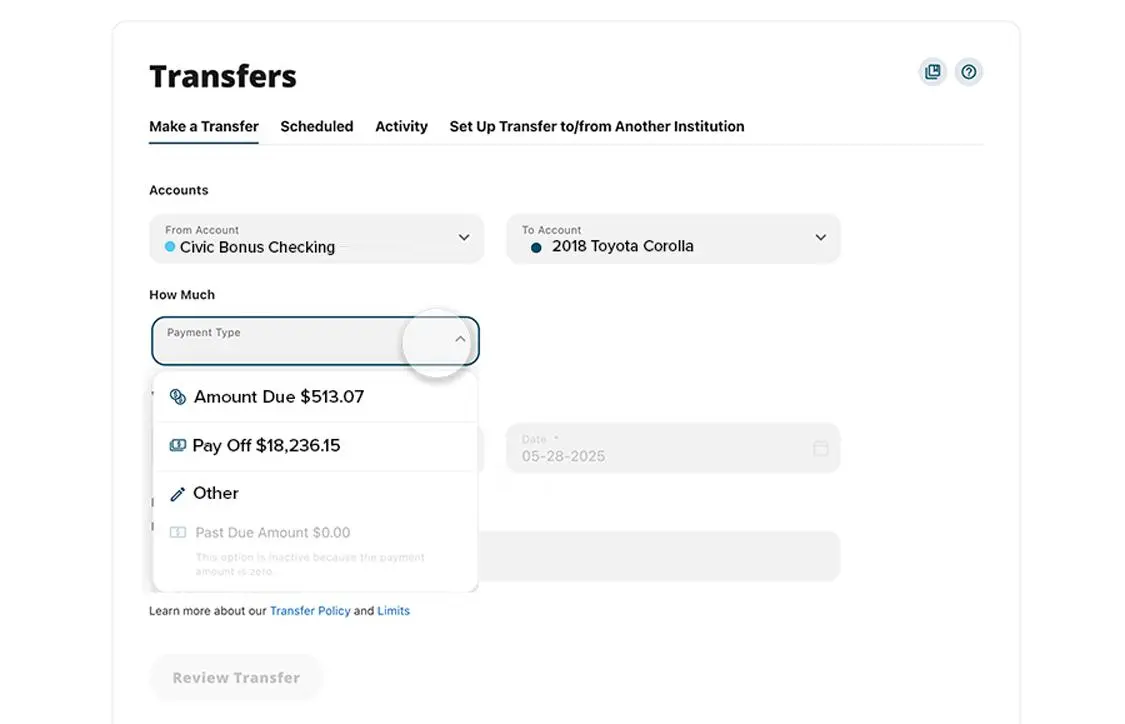Open the calendar icon in the Date field
Image resolution: width=1125 pixels, height=724 pixels.
click(x=820, y=448)
